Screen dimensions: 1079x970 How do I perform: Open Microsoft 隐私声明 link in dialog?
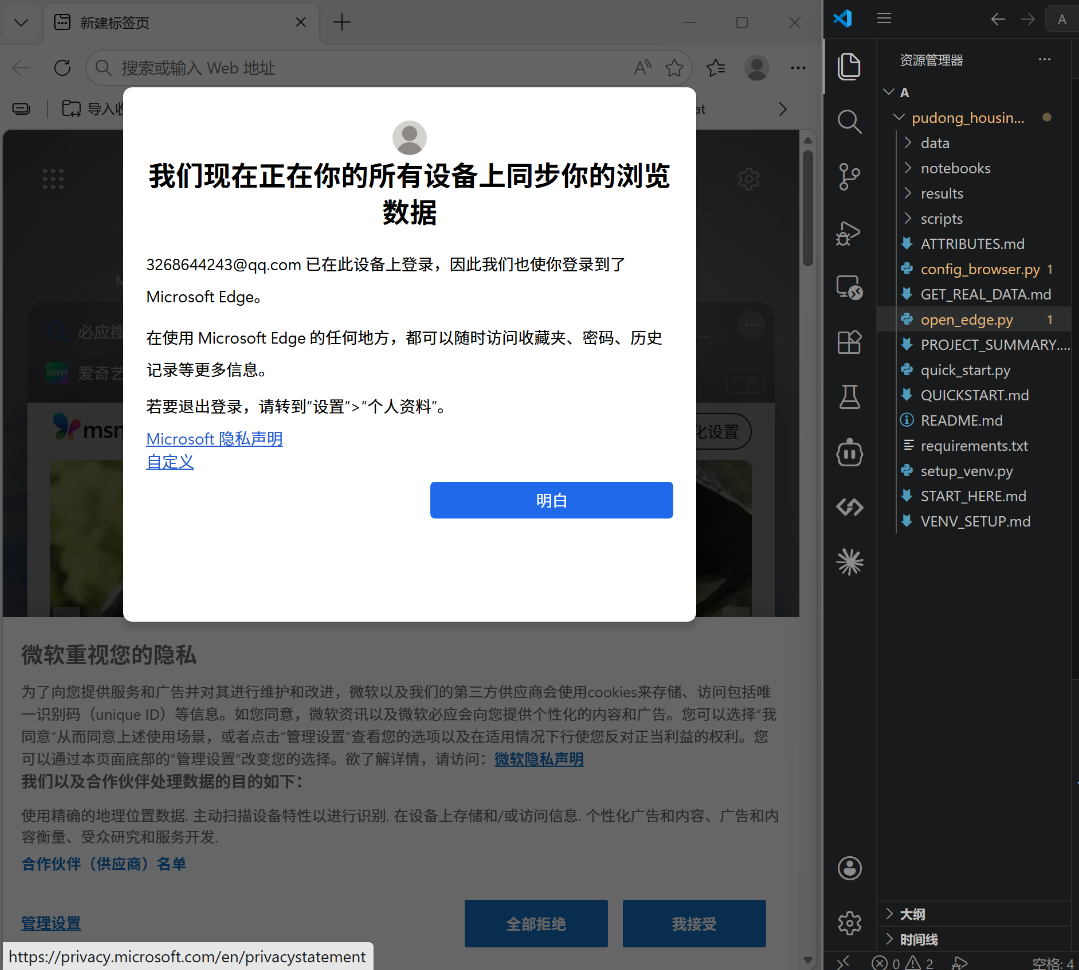click(x=214, y=439)
